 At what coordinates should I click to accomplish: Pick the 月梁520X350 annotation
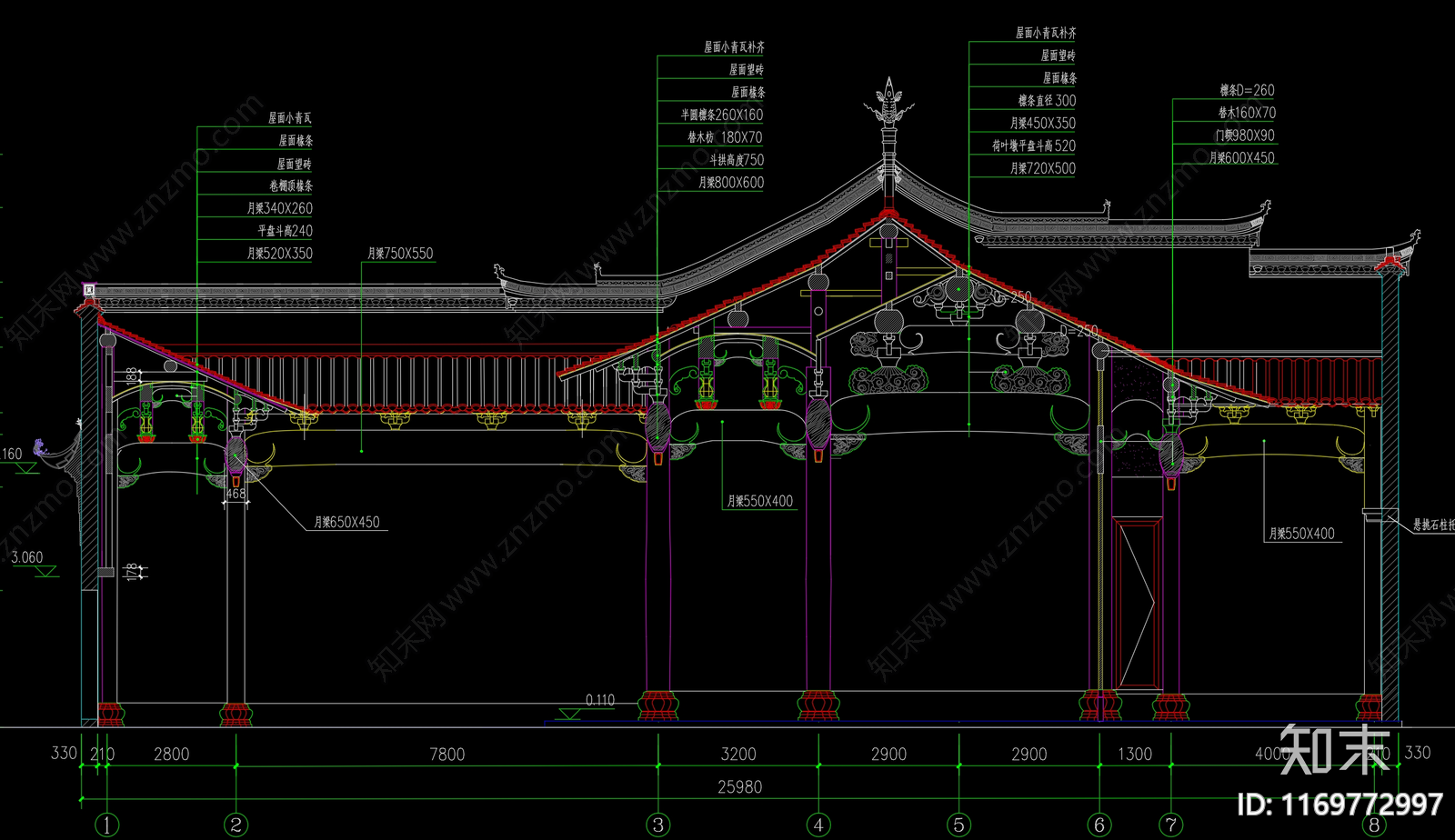[280, 254]
